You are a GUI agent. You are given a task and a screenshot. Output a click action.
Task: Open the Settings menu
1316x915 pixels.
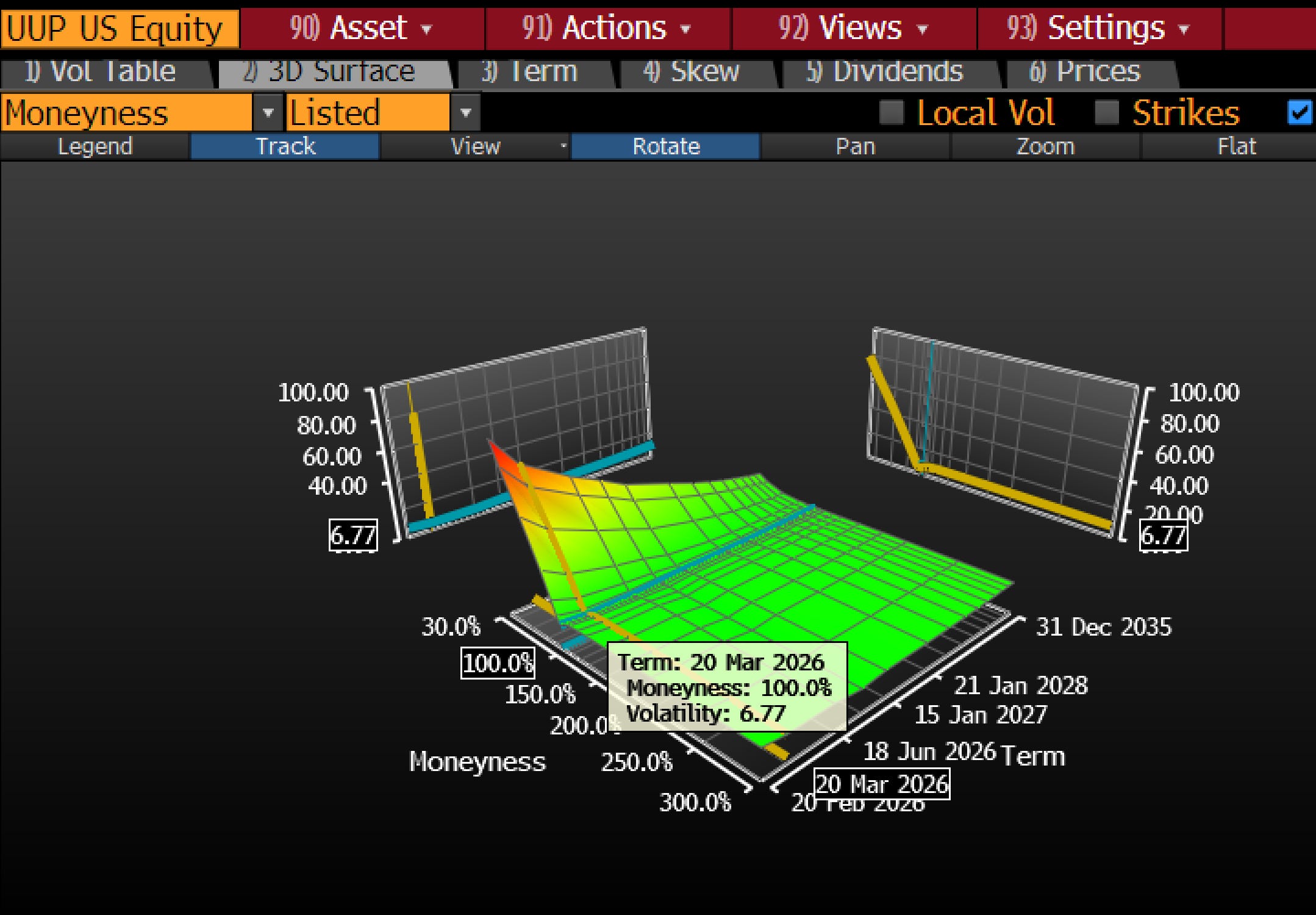click(1099, 29)
